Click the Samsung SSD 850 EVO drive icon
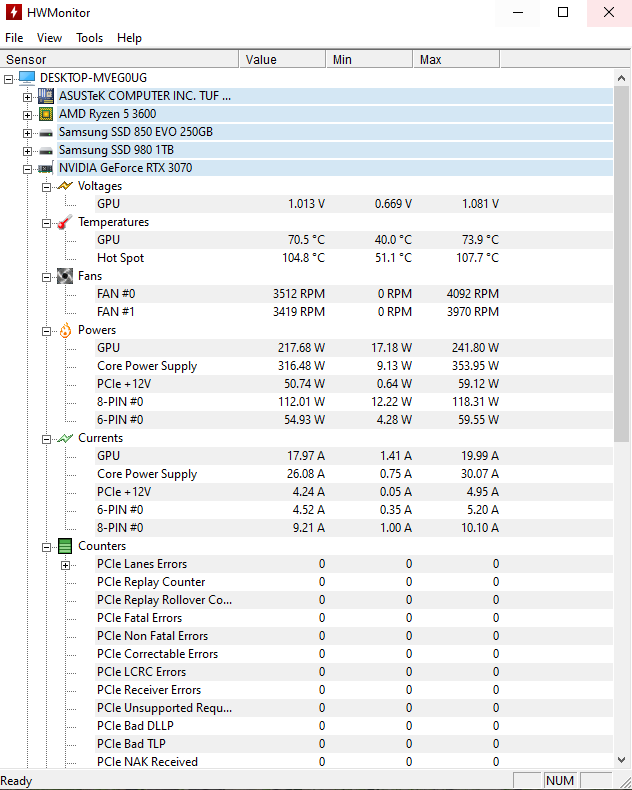This screenshot has height=790, width=632. (x=46, y=132)
